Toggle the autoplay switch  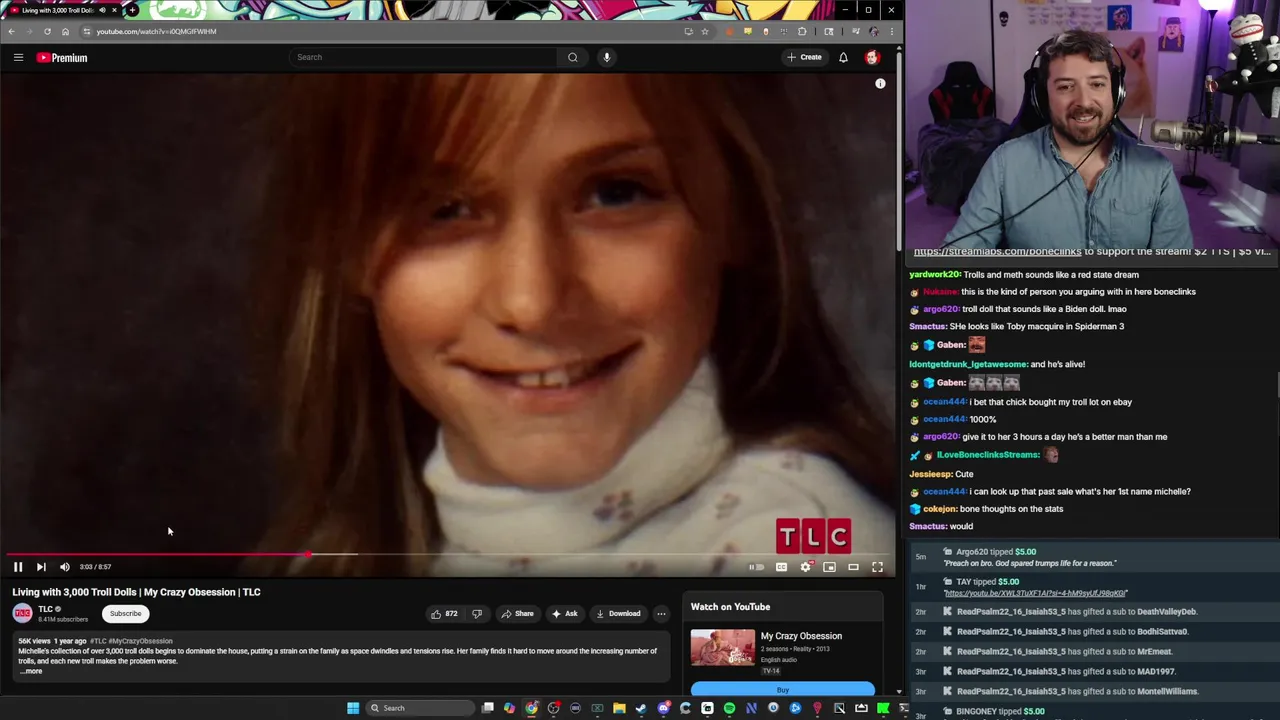pyautogui.click(x=757, y=567)
